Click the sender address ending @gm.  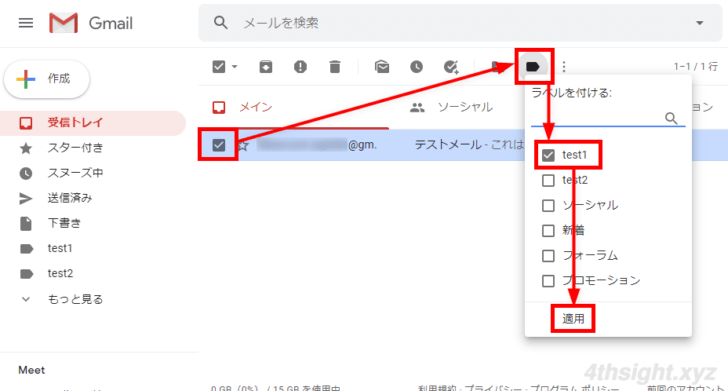coord(317,145)
